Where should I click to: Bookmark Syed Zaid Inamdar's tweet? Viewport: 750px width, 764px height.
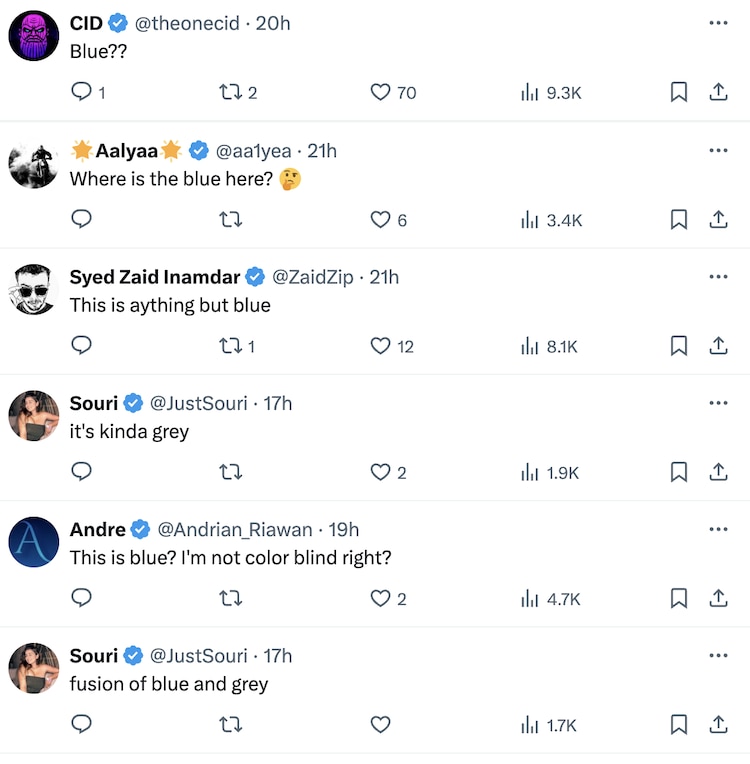coord(678,346)
